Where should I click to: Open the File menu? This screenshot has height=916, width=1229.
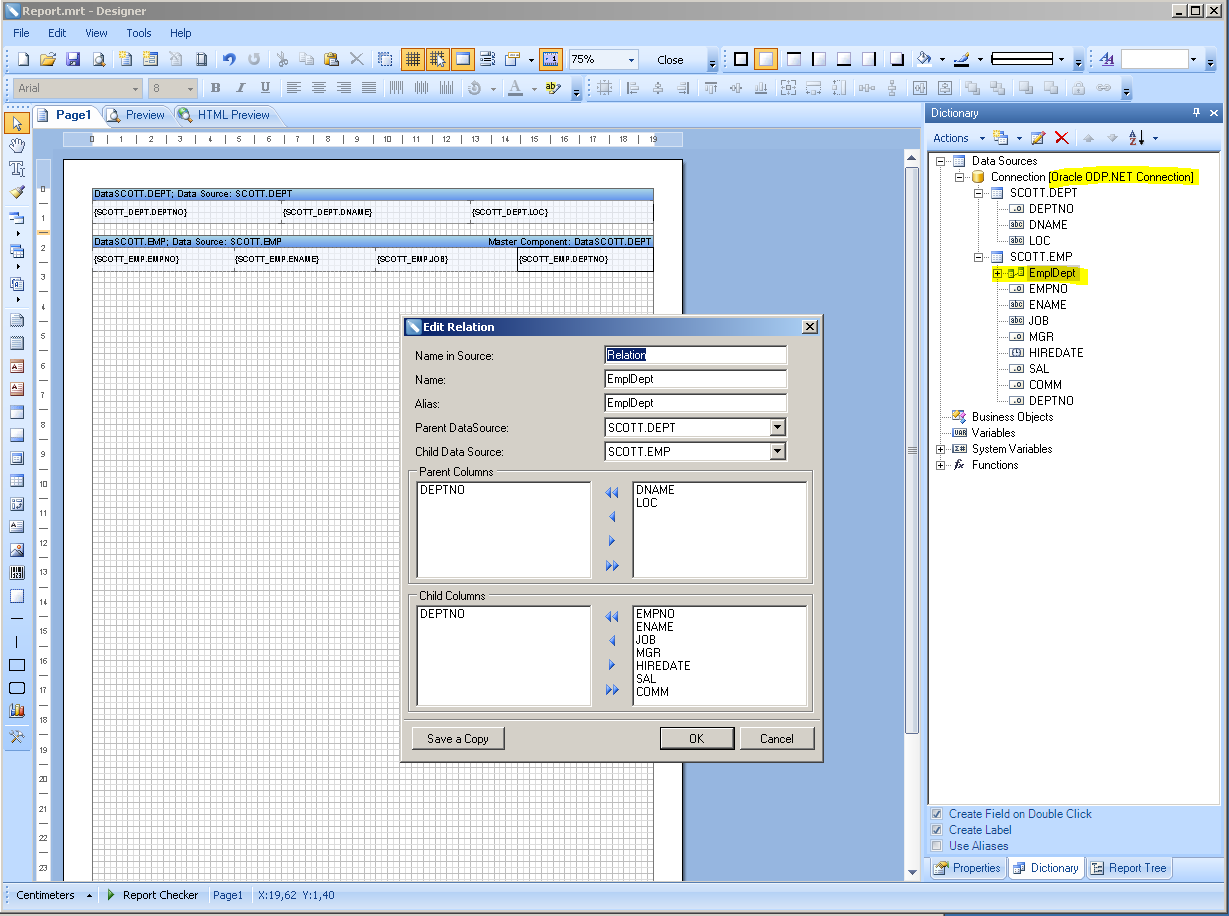pyautogui.click(x=22, y=33)
